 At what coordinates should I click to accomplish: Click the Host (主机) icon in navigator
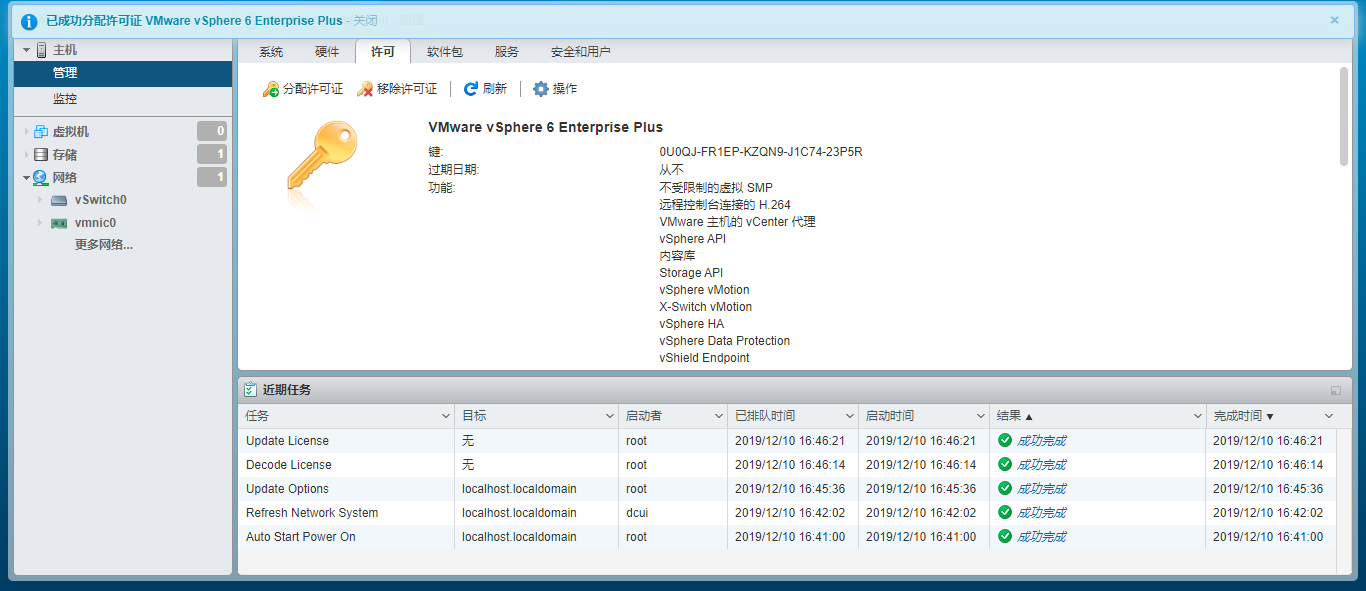pyautogui.click(x=42, y=50)
